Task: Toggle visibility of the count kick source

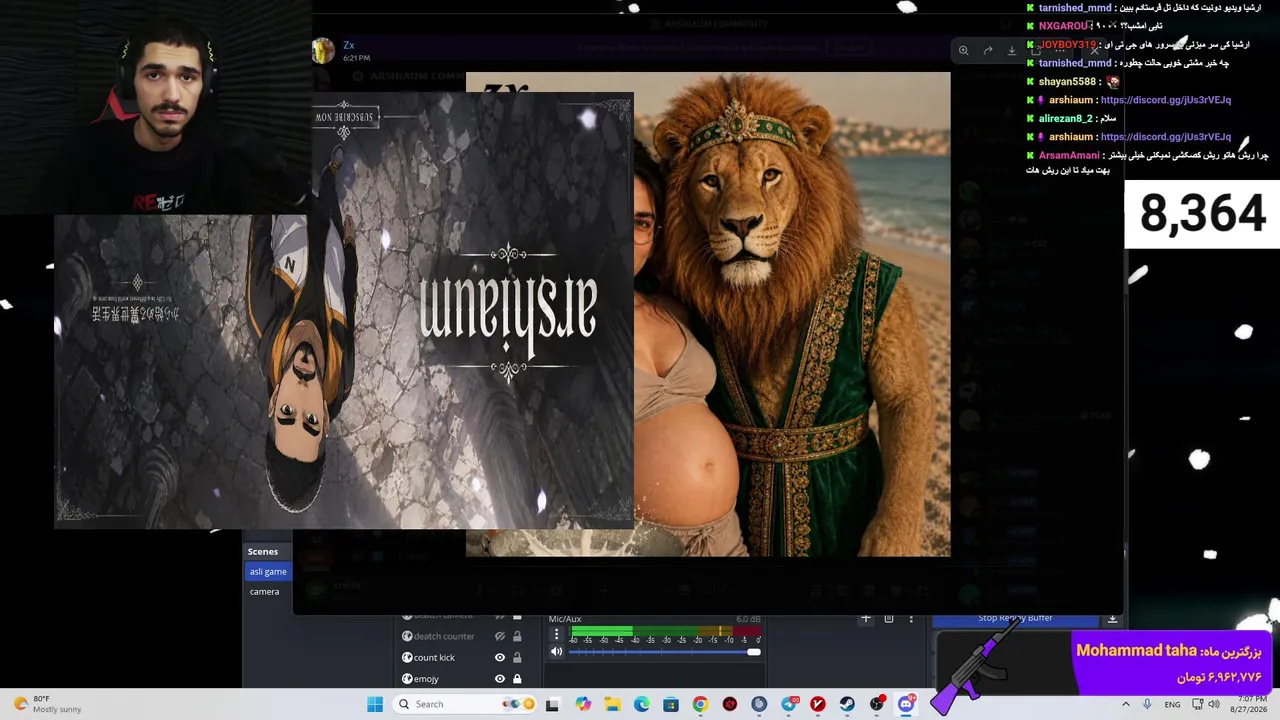Action: pos(499,657)
